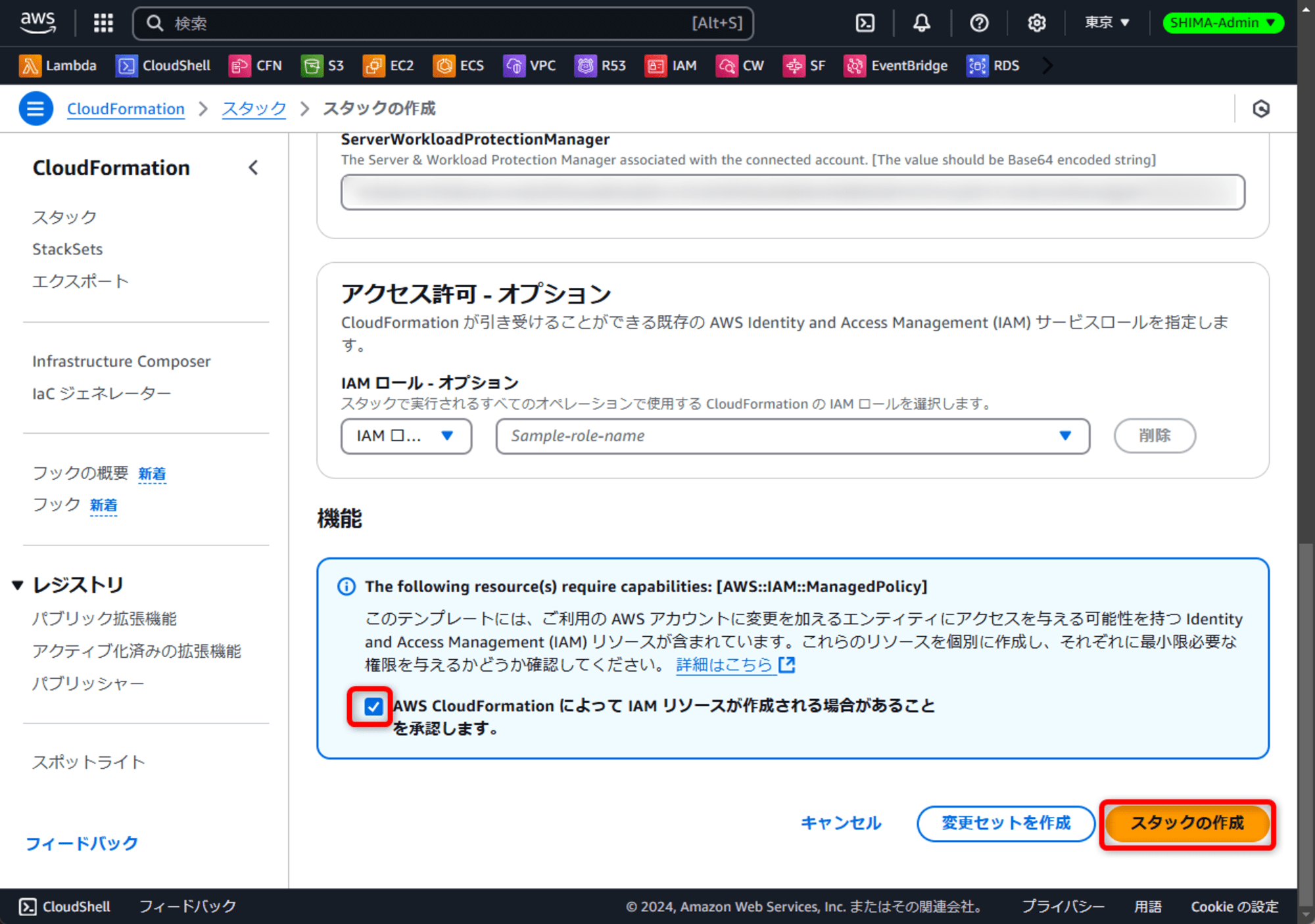This screenshot has height=924, width=1315.
Task: Open the IAM role type dropdown
Action: coord(406,436)
